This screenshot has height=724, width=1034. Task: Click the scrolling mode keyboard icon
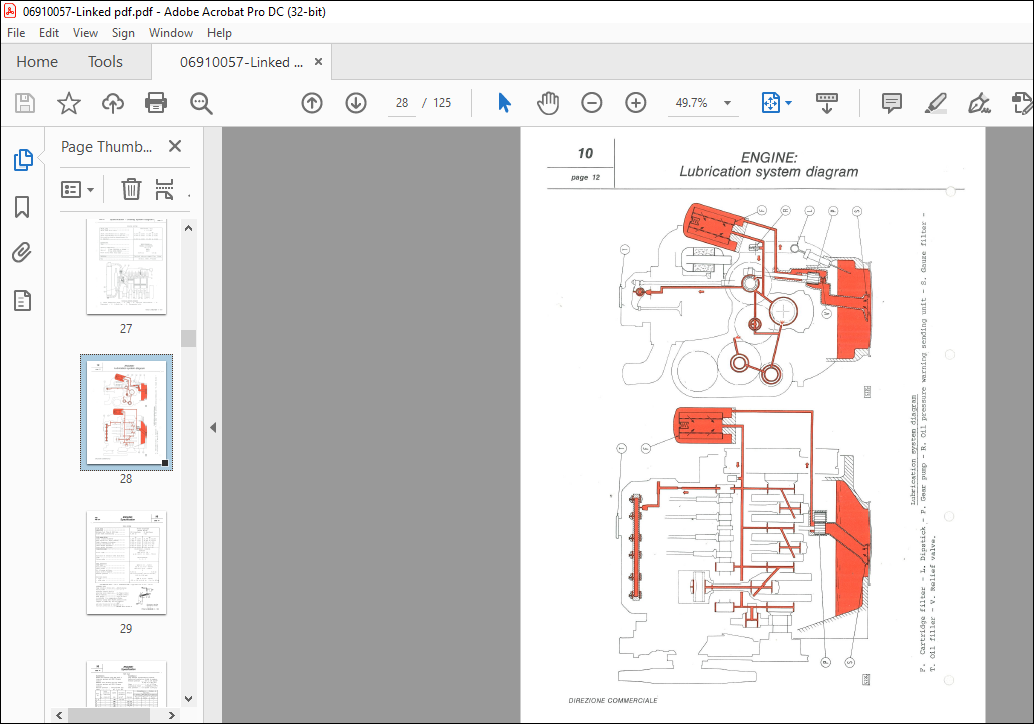(826, 103)
